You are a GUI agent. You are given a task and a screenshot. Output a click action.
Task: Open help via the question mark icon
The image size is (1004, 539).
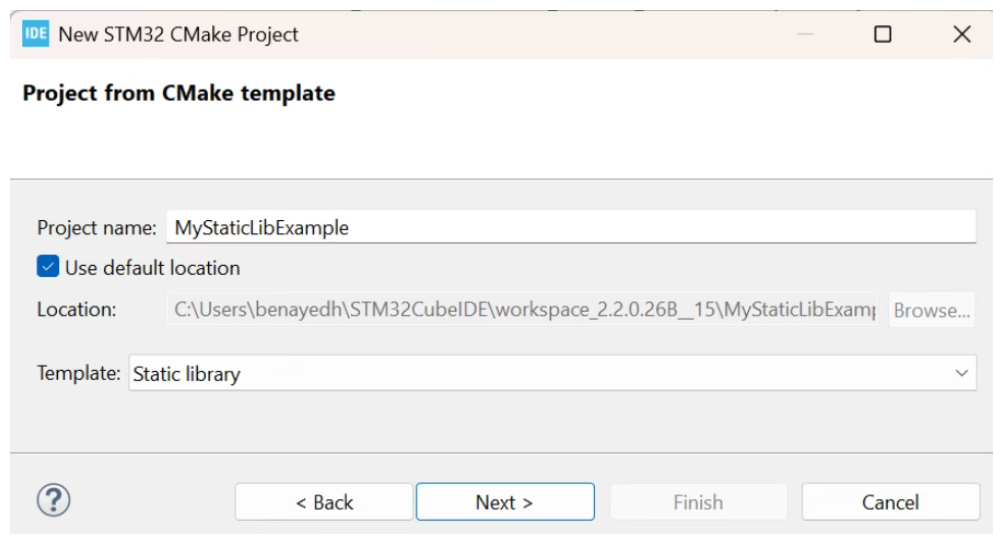coord(53,500)
